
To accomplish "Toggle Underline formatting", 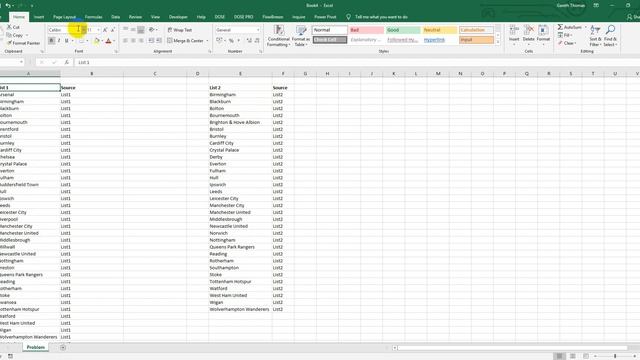I will coord(67,41).
